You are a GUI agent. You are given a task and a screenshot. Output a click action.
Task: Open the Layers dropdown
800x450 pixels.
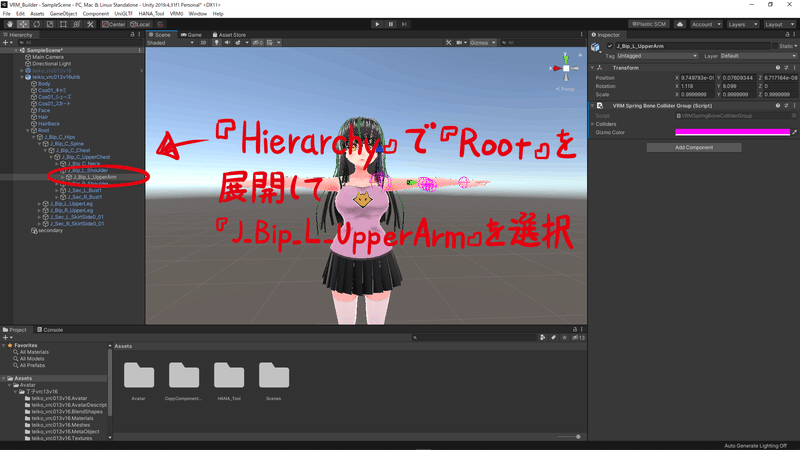tap(742, 24)
